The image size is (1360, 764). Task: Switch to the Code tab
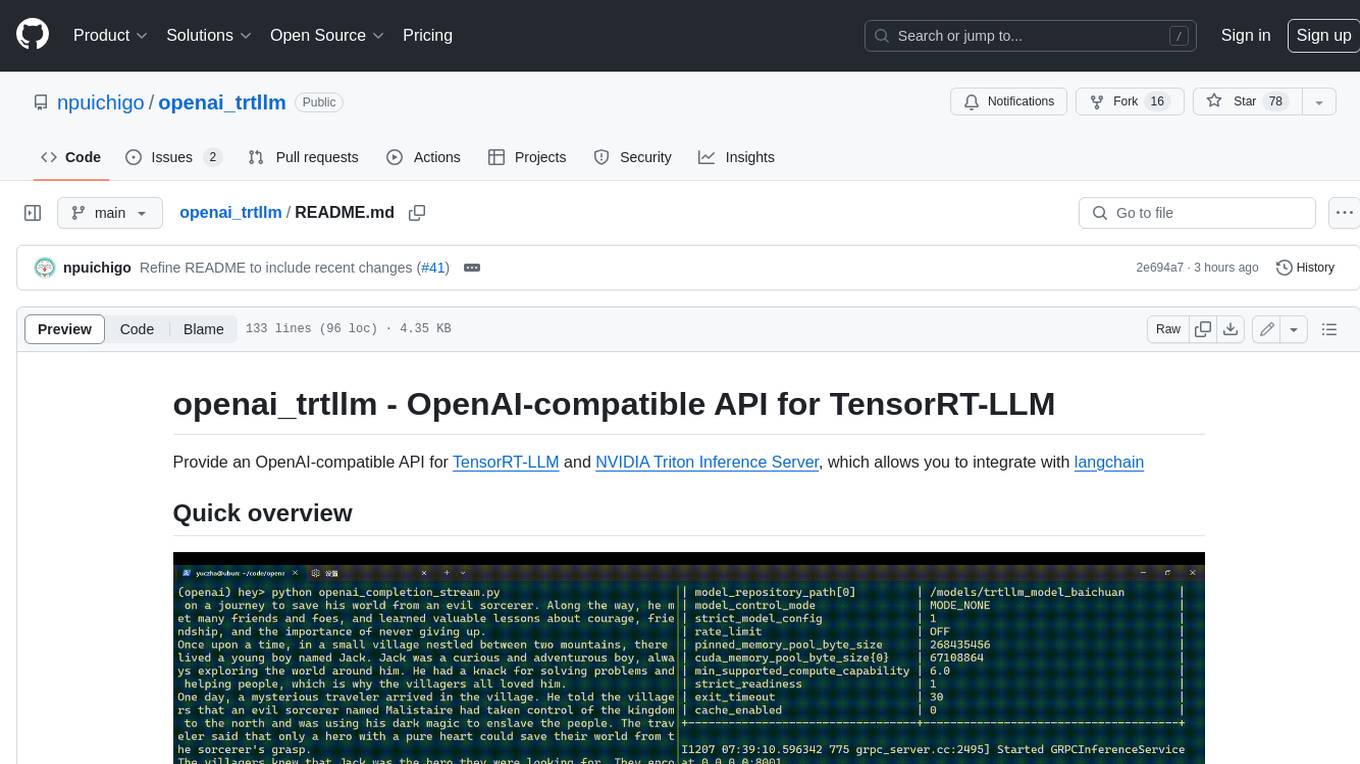(70, 157)
